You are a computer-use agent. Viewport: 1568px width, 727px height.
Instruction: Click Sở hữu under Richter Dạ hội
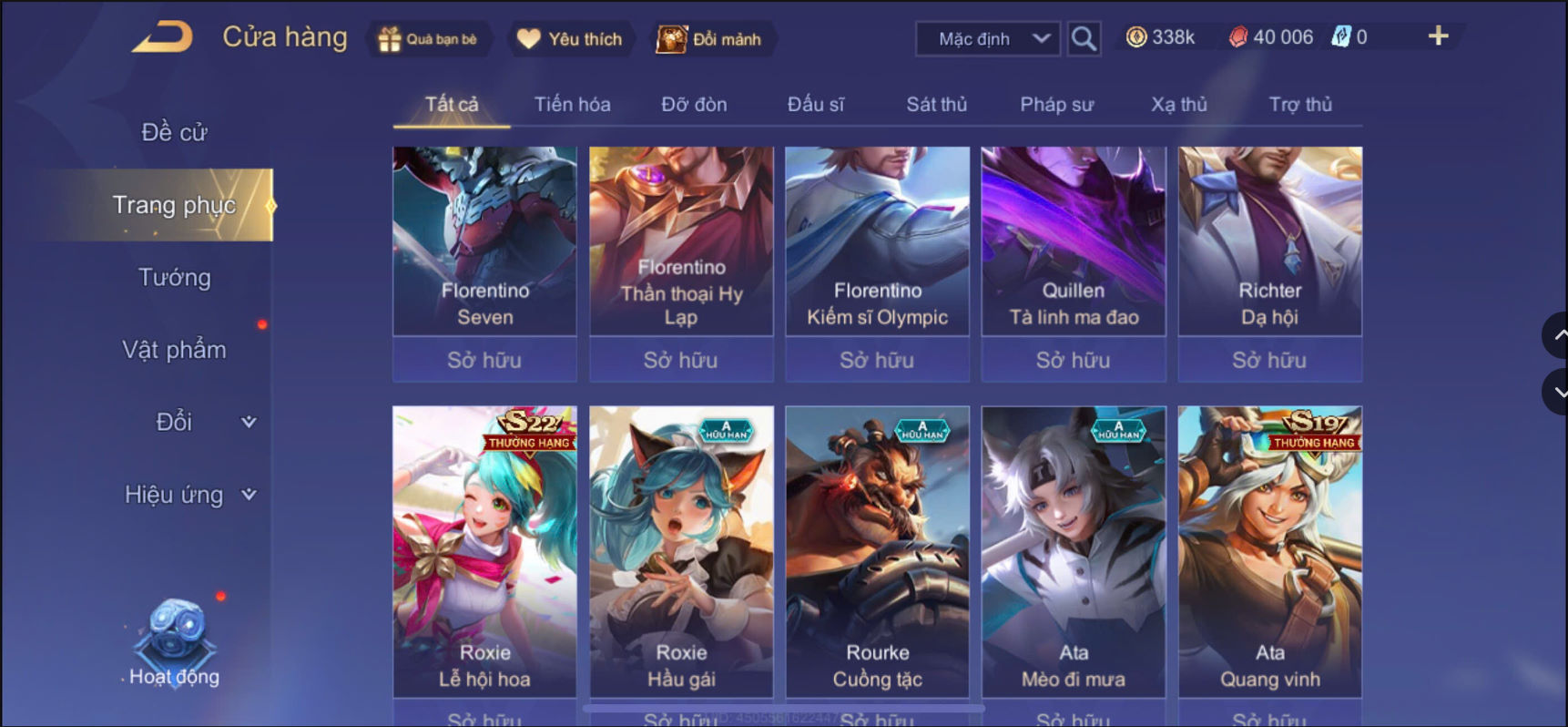[1269, 360]
